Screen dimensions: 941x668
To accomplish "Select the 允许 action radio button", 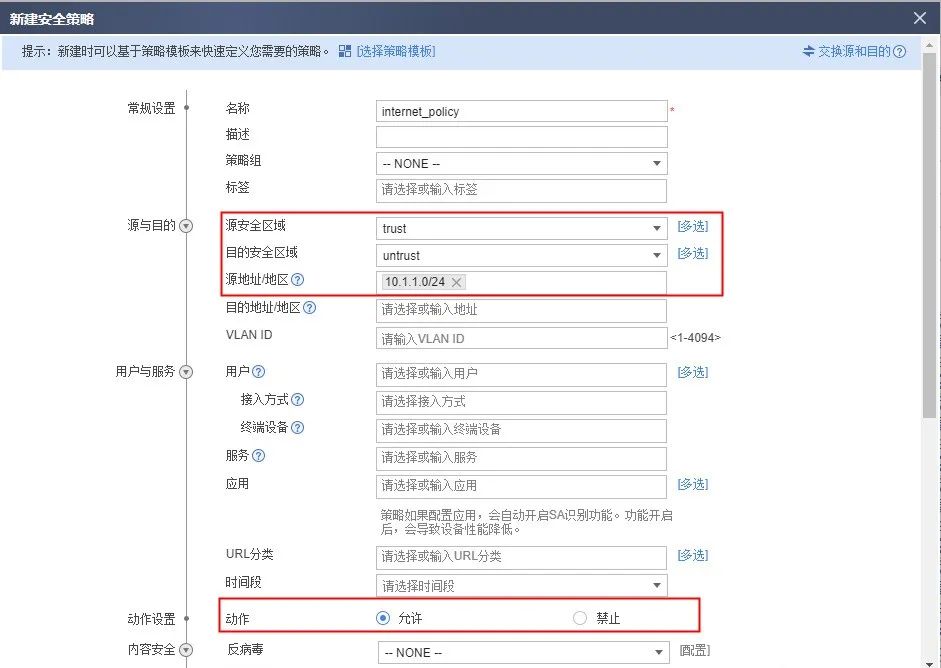I will [382, 618].
